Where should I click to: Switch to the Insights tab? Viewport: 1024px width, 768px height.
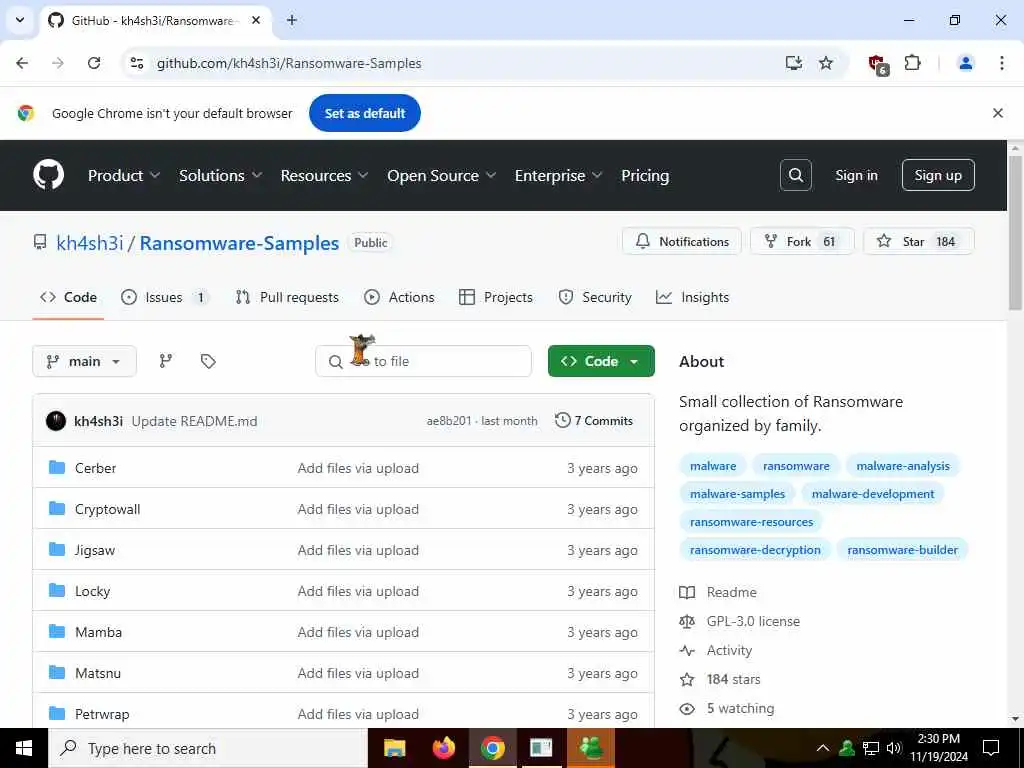tap(692, 297)
